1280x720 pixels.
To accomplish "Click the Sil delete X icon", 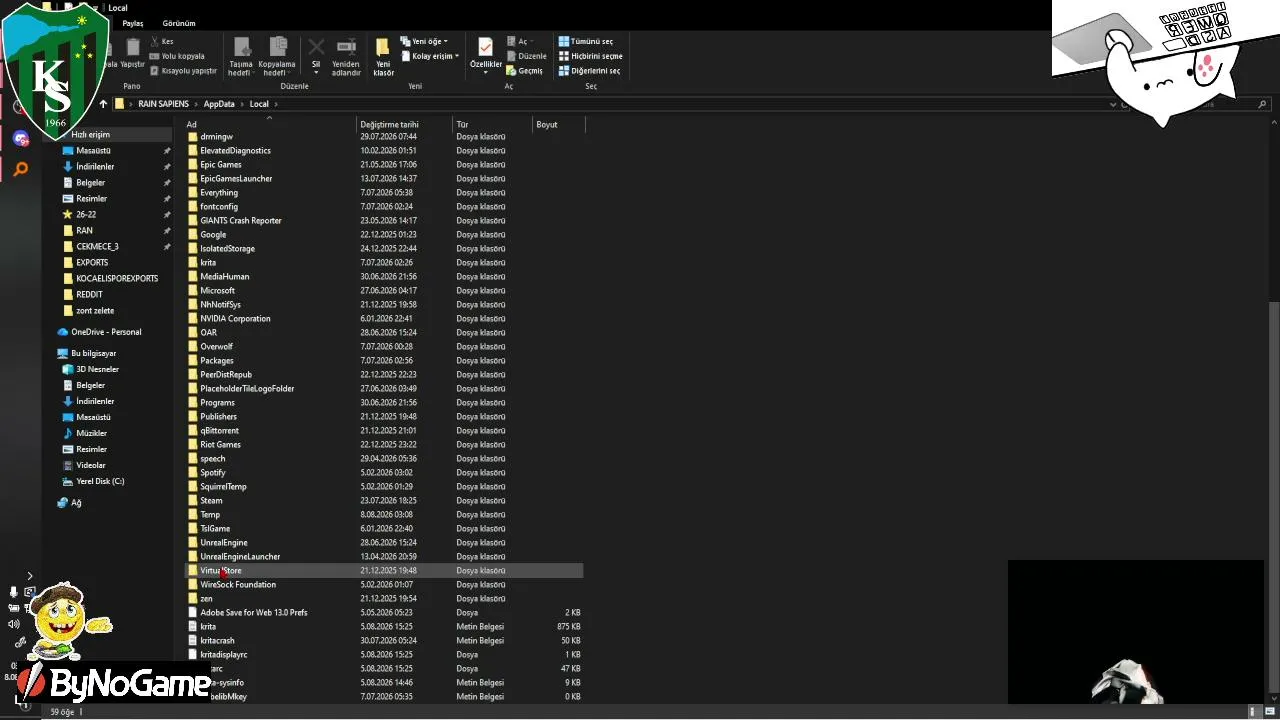I will pos(316,47).
